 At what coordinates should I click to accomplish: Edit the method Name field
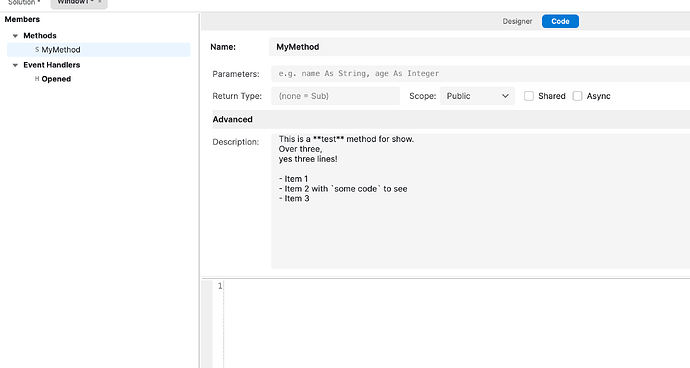479,47
